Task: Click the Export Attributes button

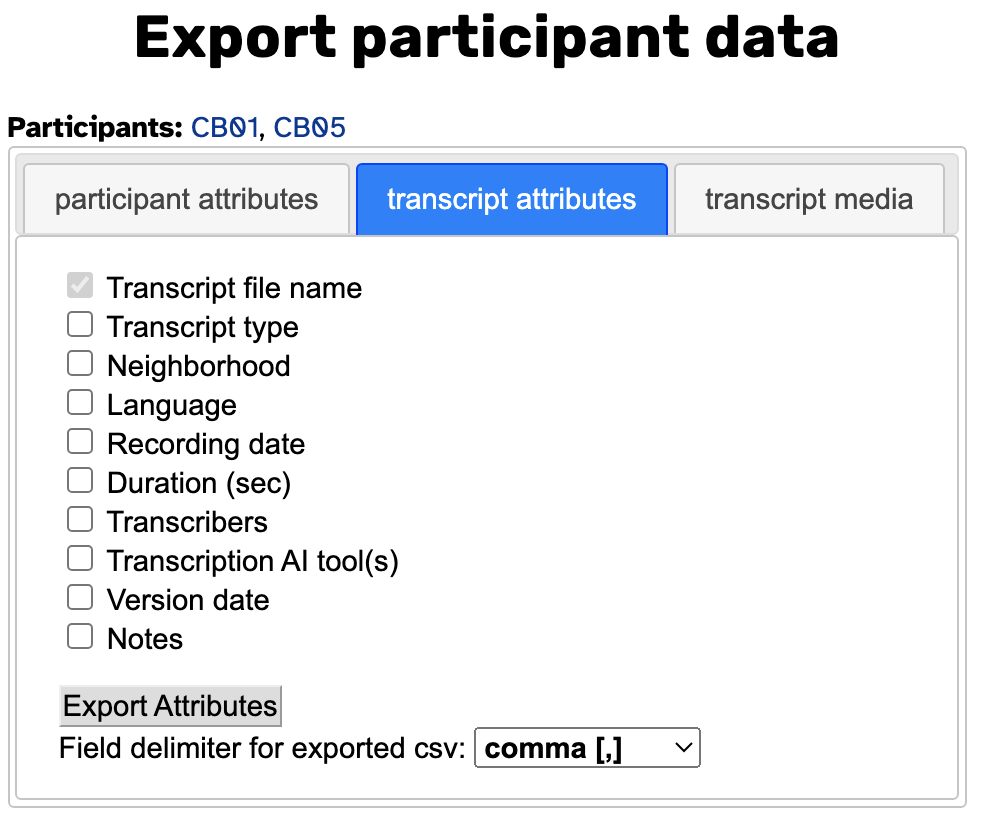Action: coord(170,706)
